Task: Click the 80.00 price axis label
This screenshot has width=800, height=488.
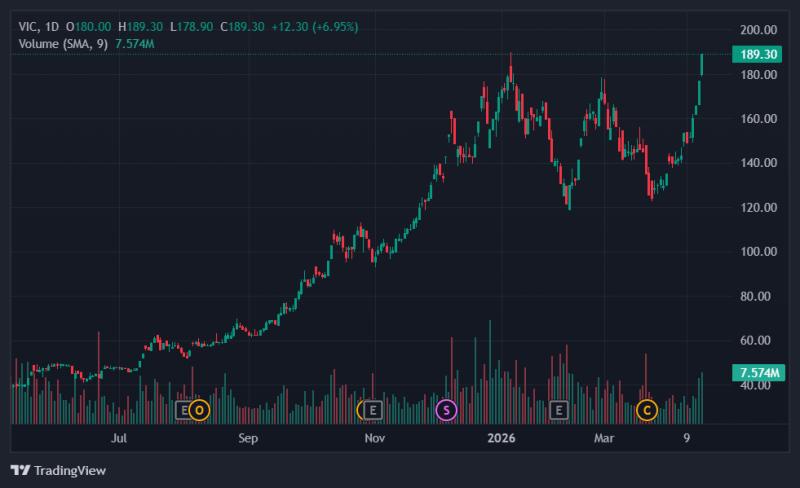Action: [x=756, y=296]
